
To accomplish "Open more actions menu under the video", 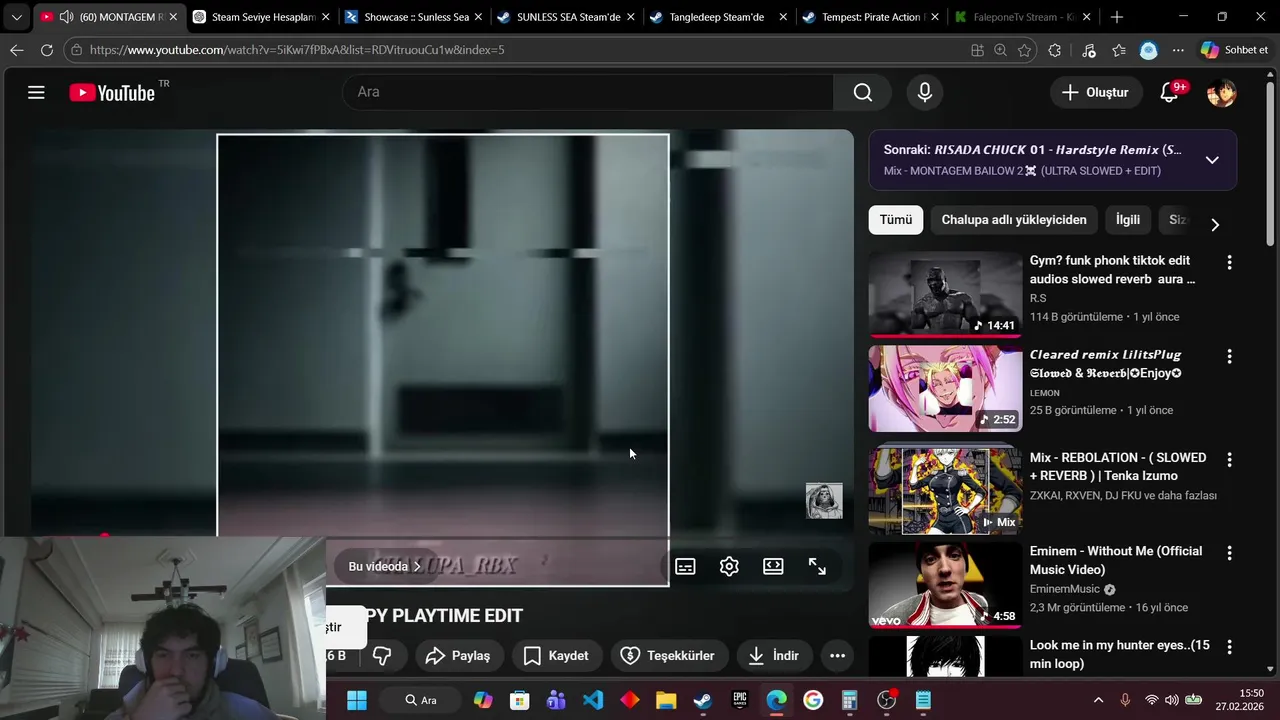I will (x=838, y=656).
